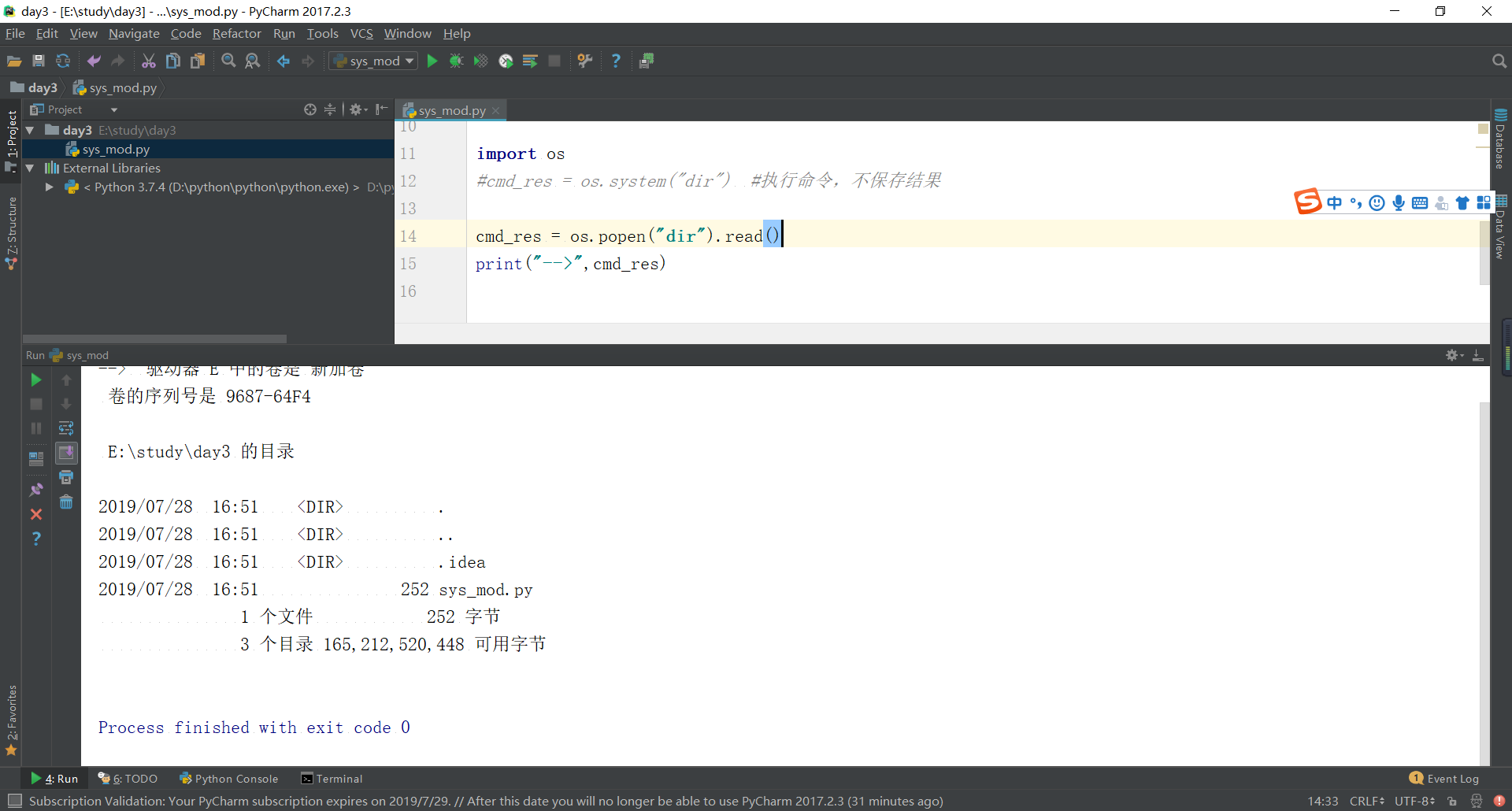The image size is (1512, 811).
Task: Click the Copy toolbar icon
Action: pos(173,61)
